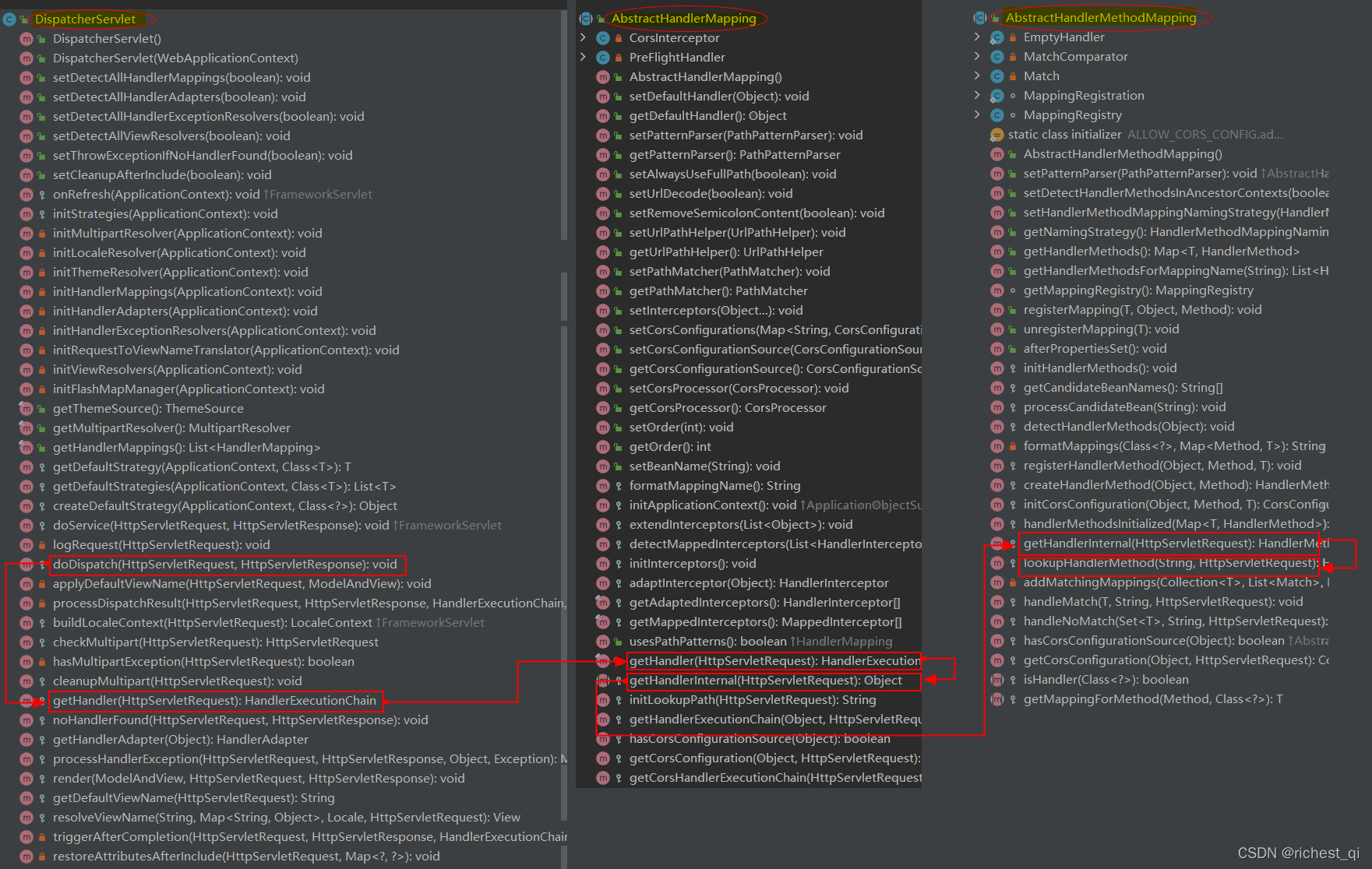
Task: Select noHandlerFound method in DispatcherServlet
Action: [x=240, y=719]
